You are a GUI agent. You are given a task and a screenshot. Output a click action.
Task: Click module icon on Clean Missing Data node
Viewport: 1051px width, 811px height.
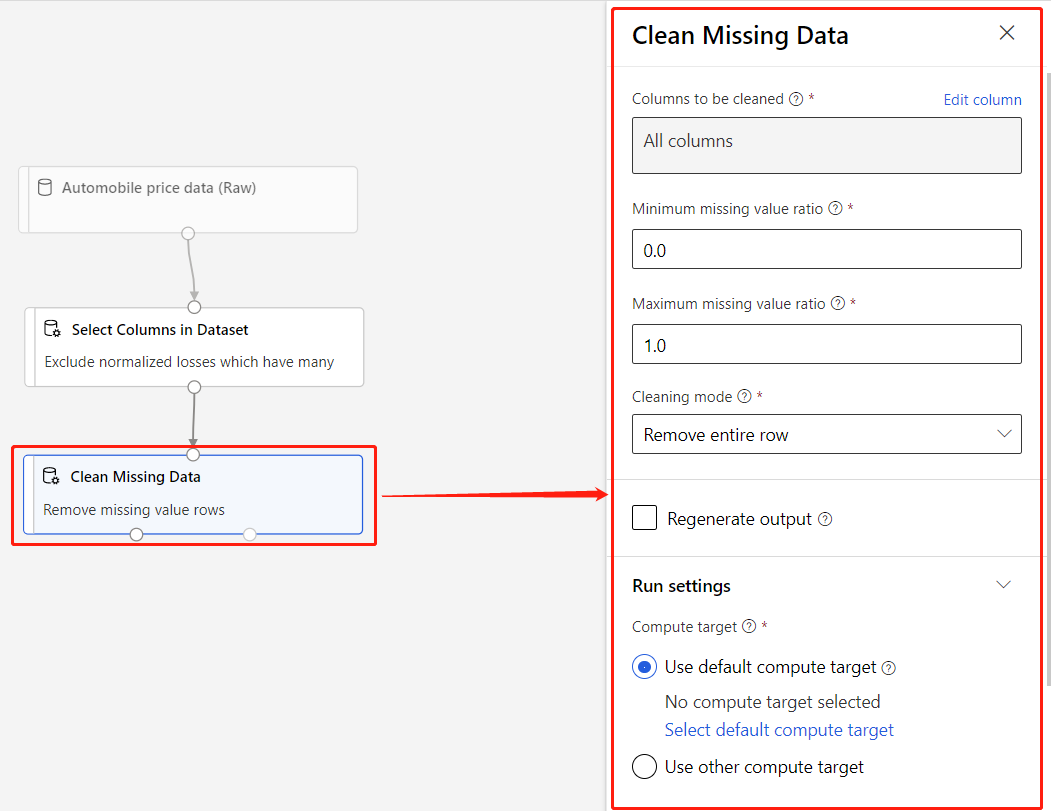(51, 476)
